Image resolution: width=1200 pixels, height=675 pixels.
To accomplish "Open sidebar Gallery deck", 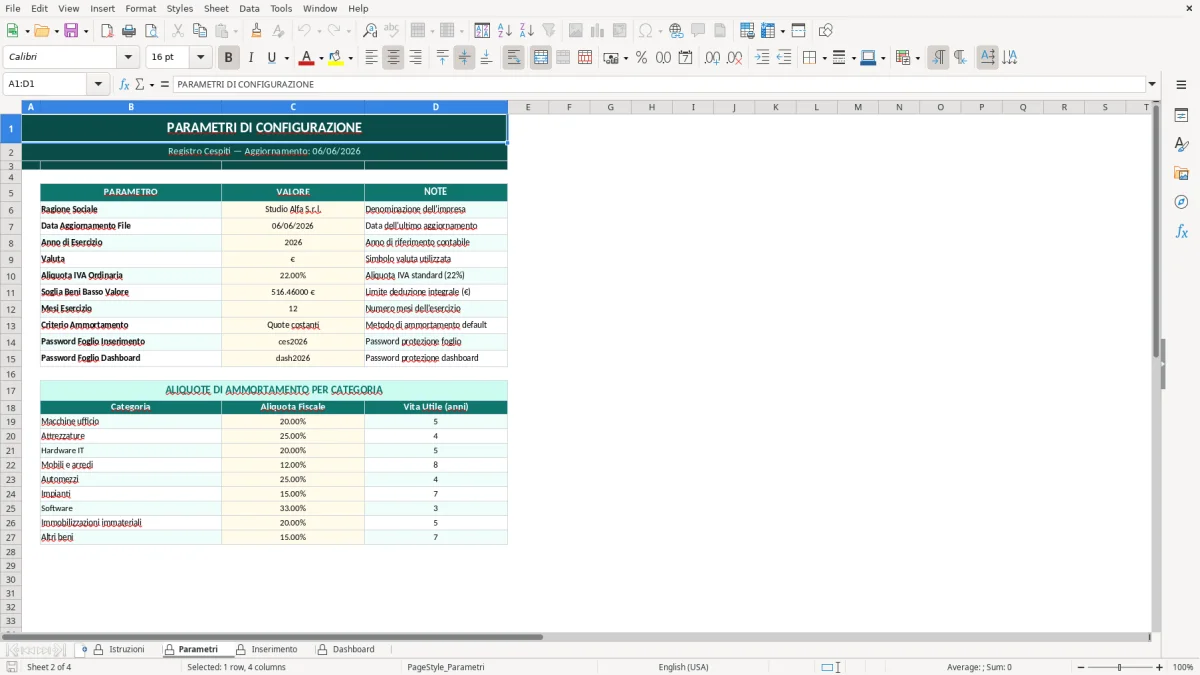I will 1181,174.
